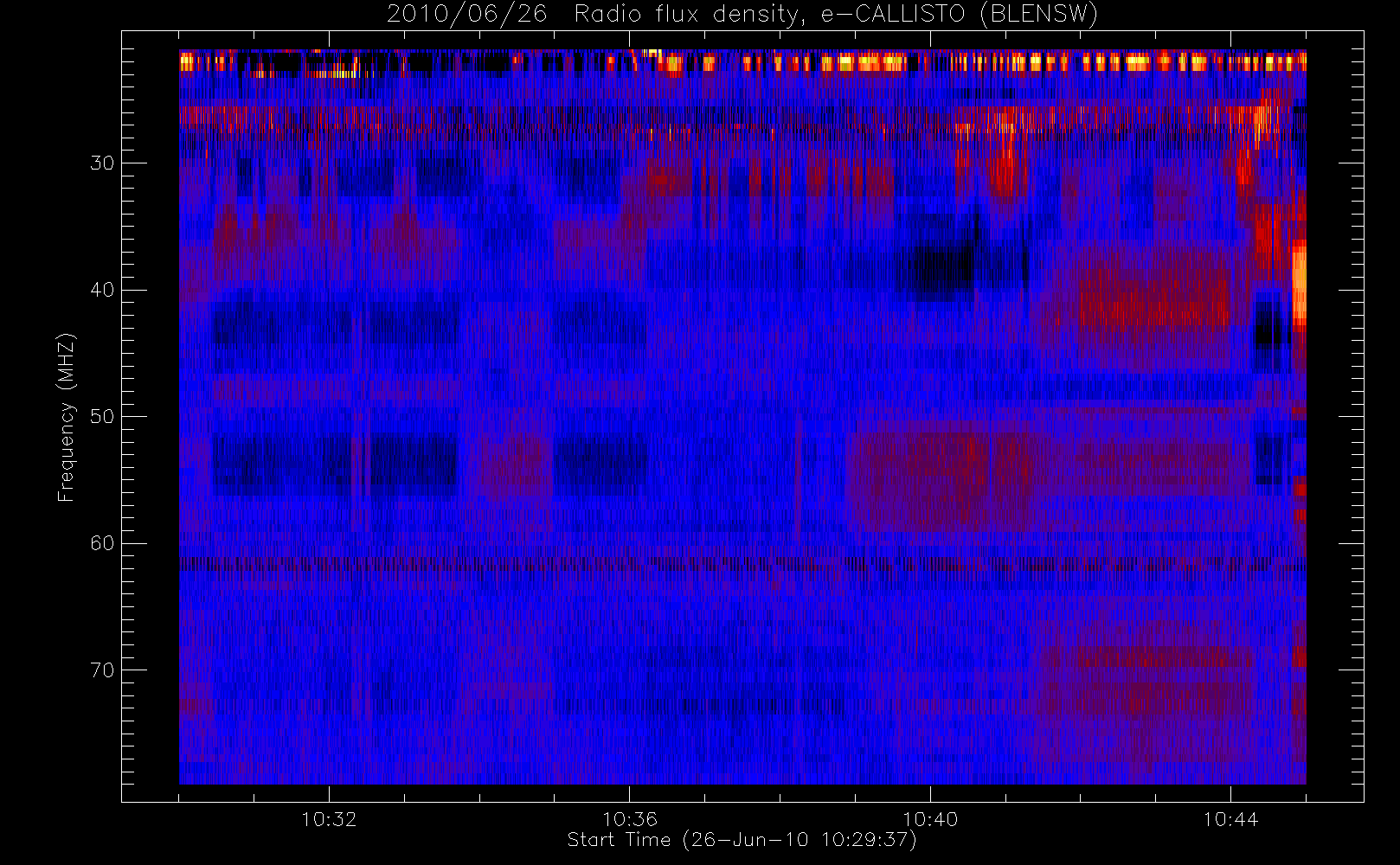Click the 'Frequency (MHz)' axis label
Screen dimensions: 1400x865
(x=67, y=417)
